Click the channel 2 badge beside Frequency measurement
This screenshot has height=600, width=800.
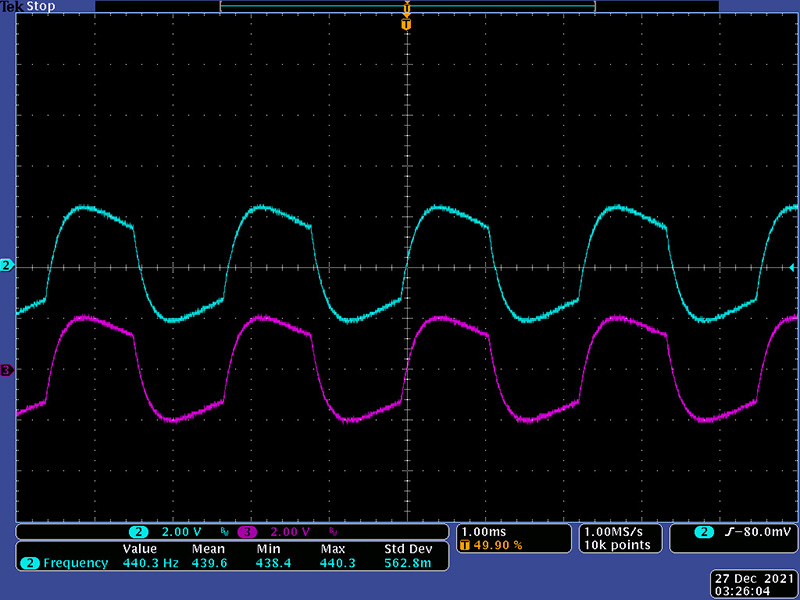[30, 564]
